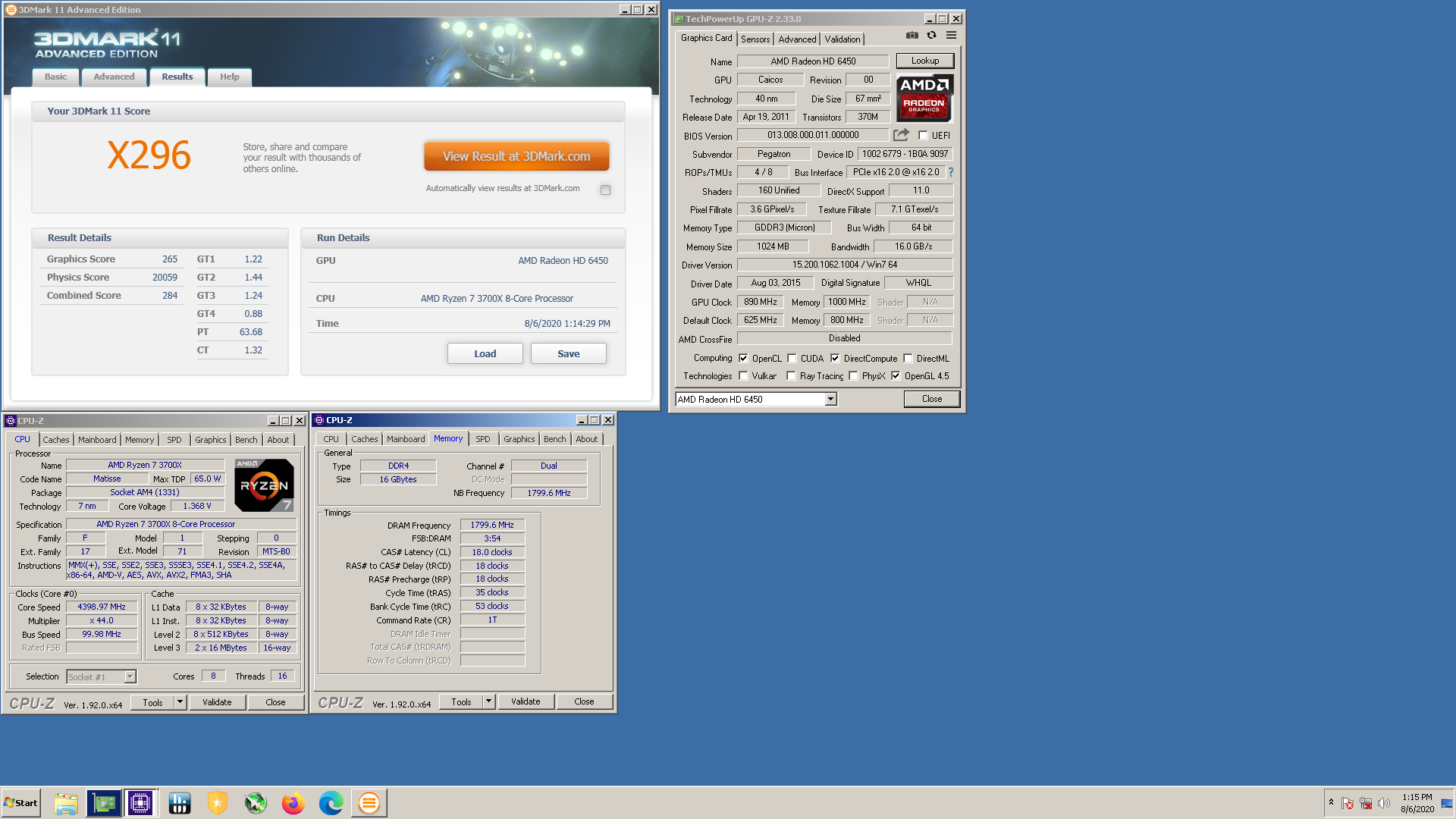Click the left CPU-Z title bar icon
The width and height of the screenshot is (1456, 819).
11,421
